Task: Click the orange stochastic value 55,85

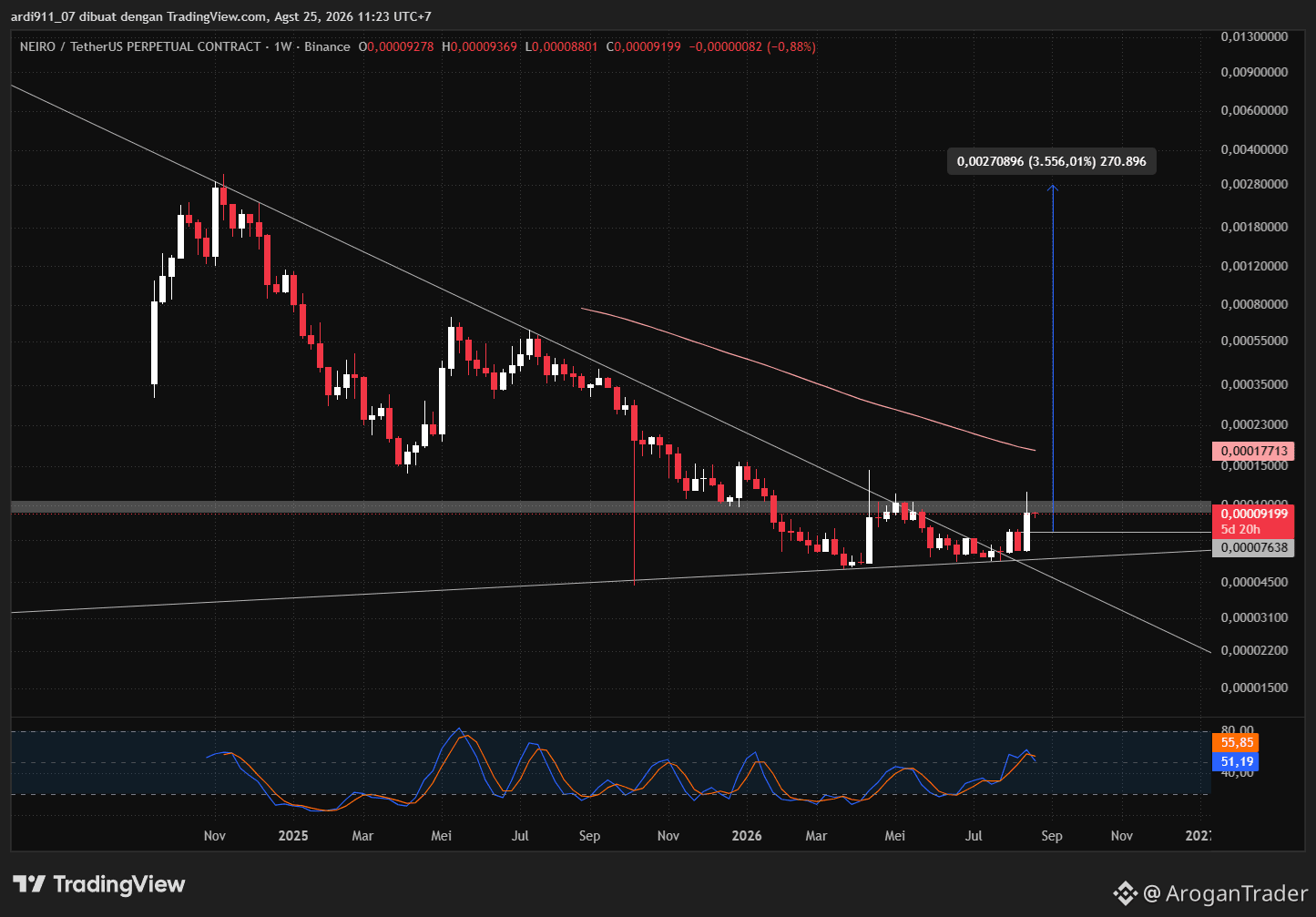Action: coord(1237,742)
